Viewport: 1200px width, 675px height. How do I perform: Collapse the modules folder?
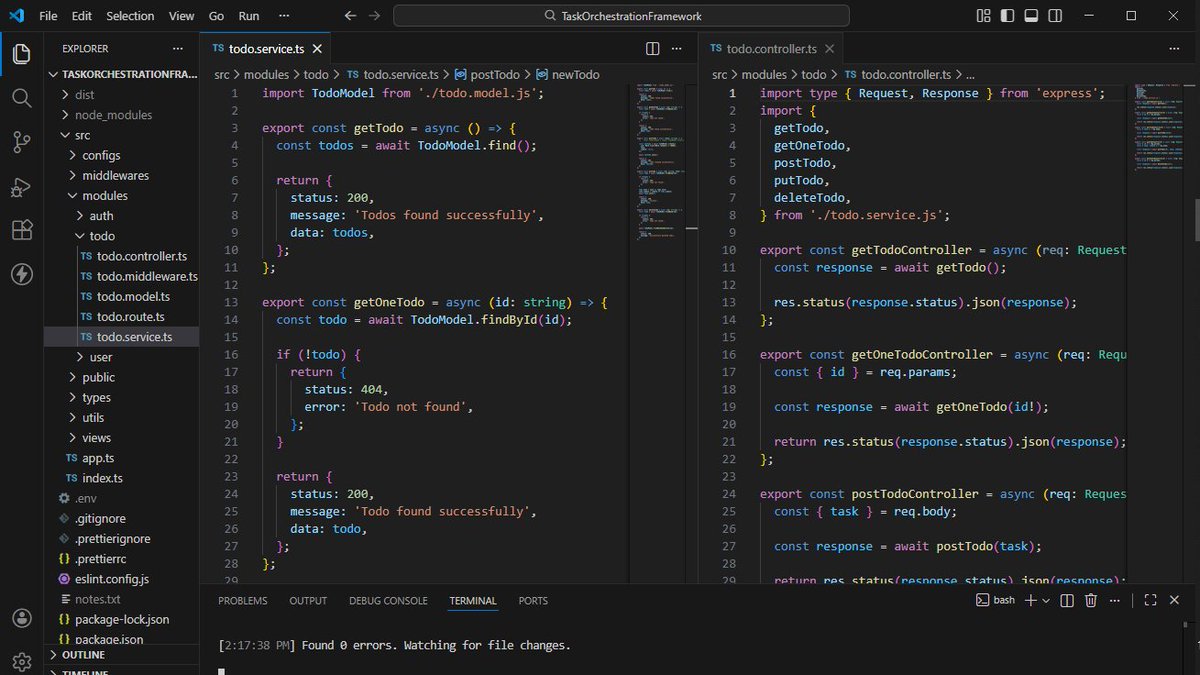[122, 195]
